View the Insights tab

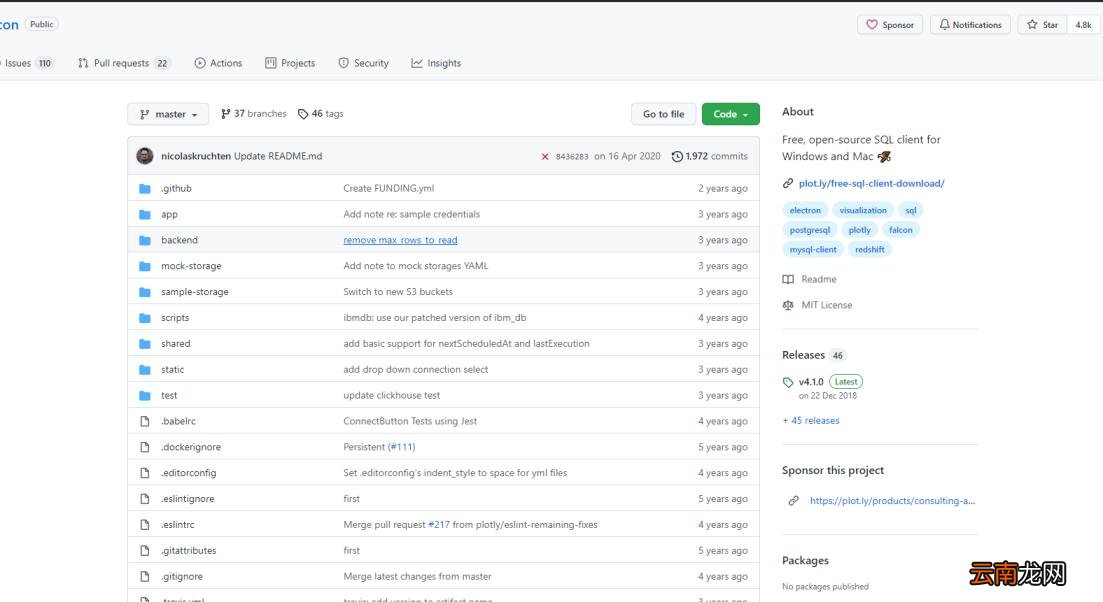[436, 63]
